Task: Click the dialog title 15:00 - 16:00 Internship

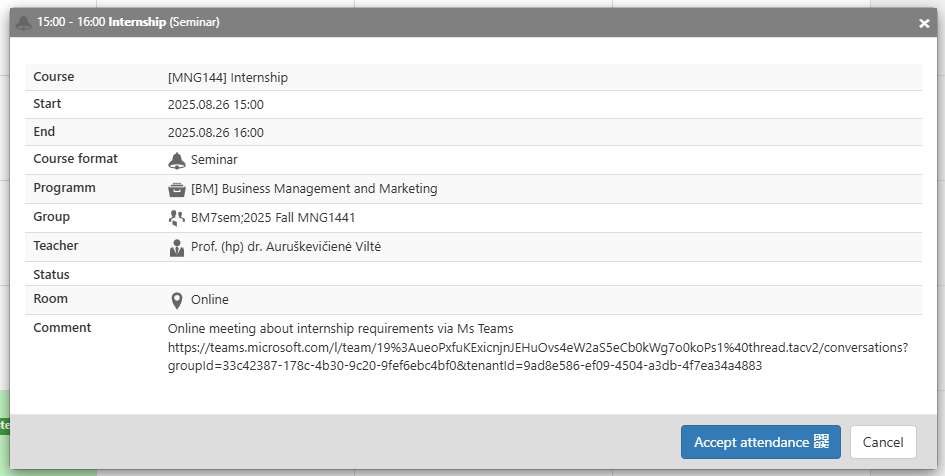Action: [x=101, y=22]
